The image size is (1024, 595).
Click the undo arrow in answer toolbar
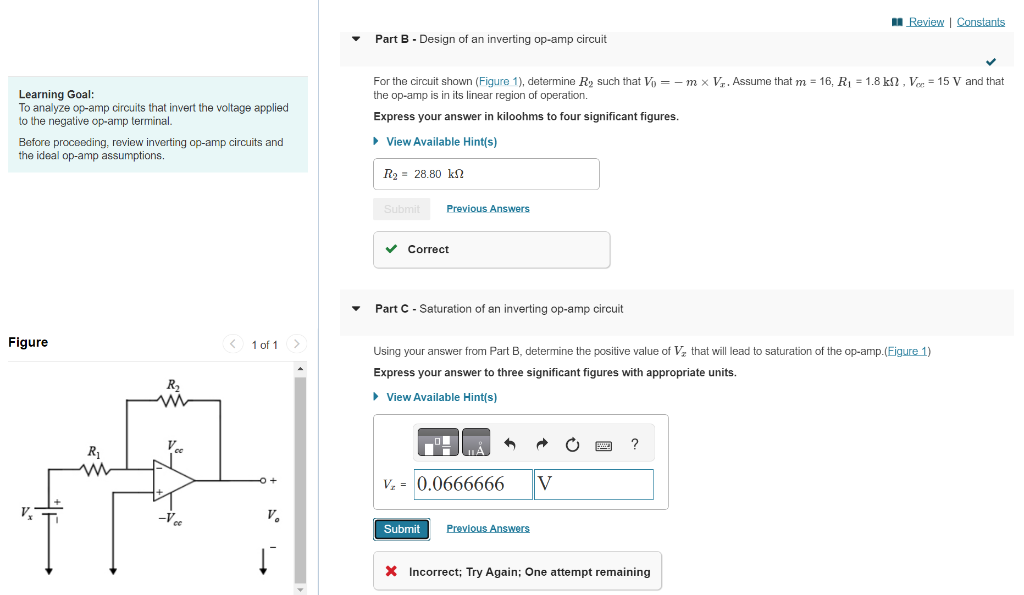[510, 442]
